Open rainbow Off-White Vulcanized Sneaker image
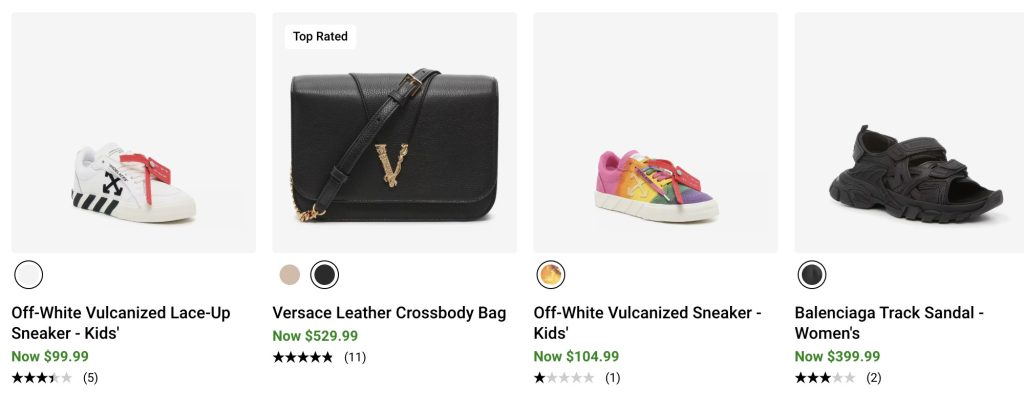 pos(655,132)
